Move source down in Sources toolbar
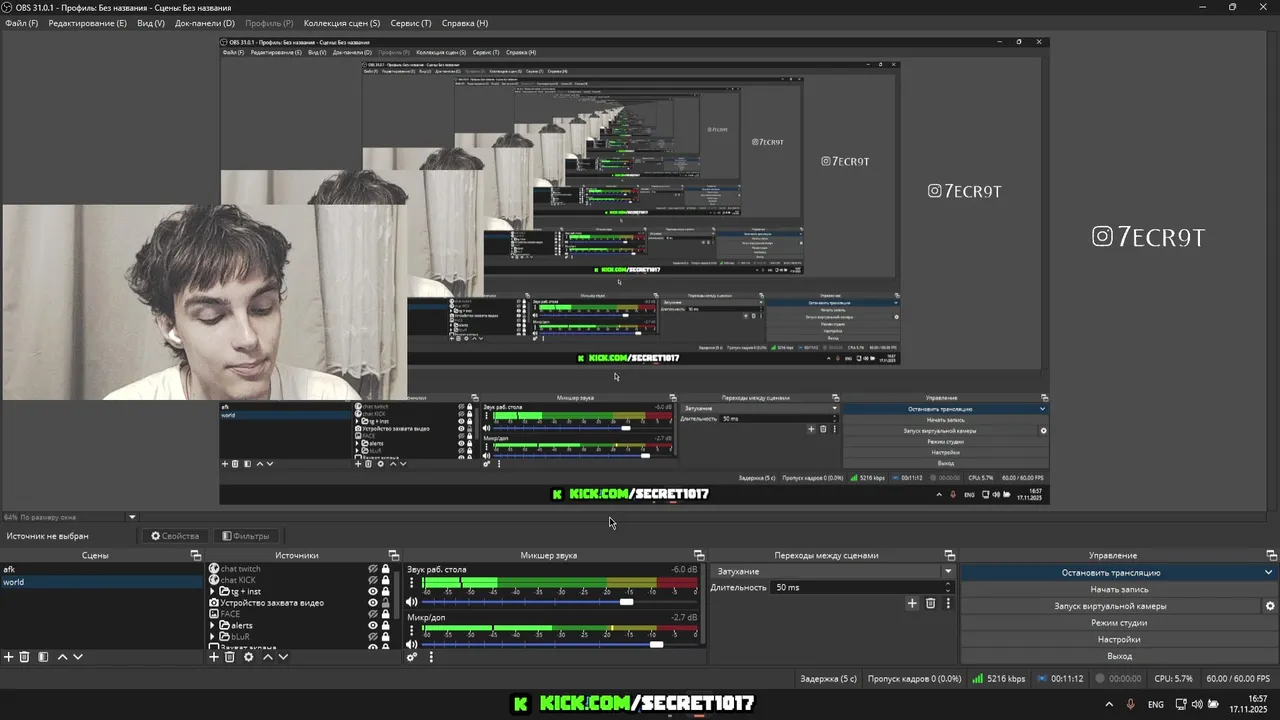The image size is (1280, 720). 283,657
